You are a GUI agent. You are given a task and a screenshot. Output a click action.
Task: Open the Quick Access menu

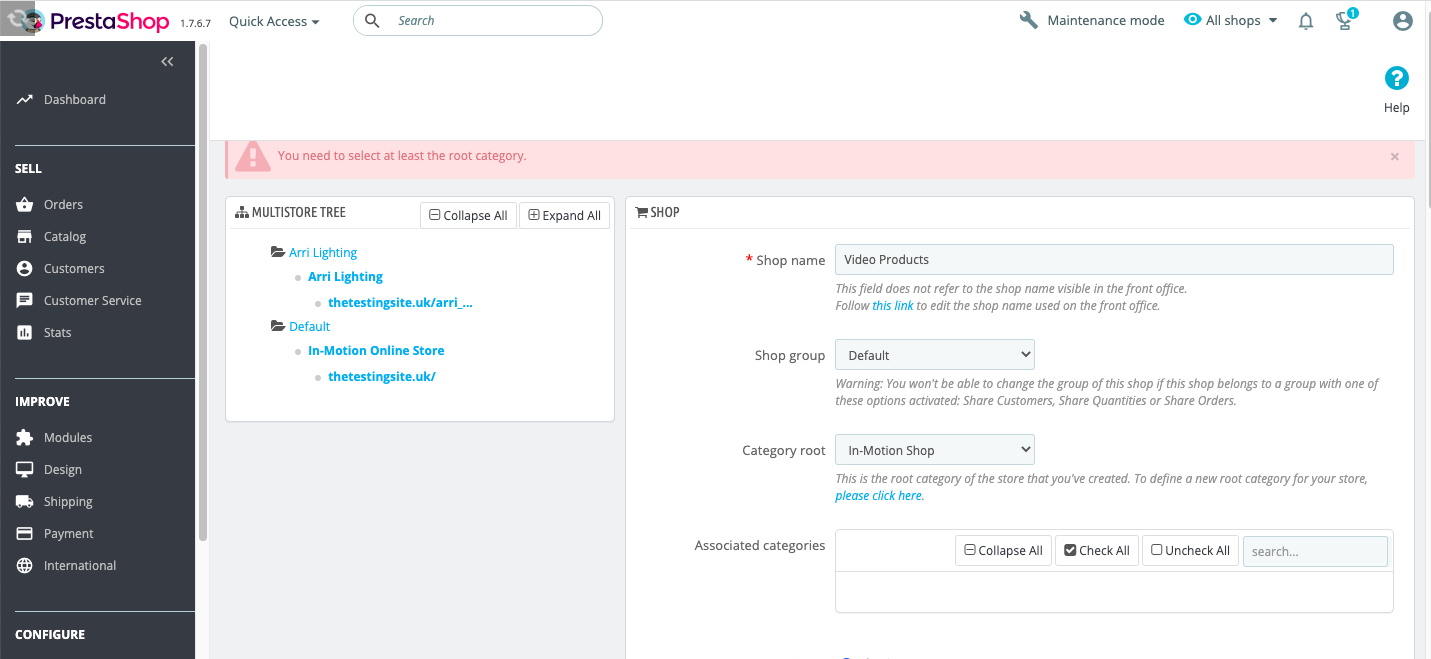[274, 21]
